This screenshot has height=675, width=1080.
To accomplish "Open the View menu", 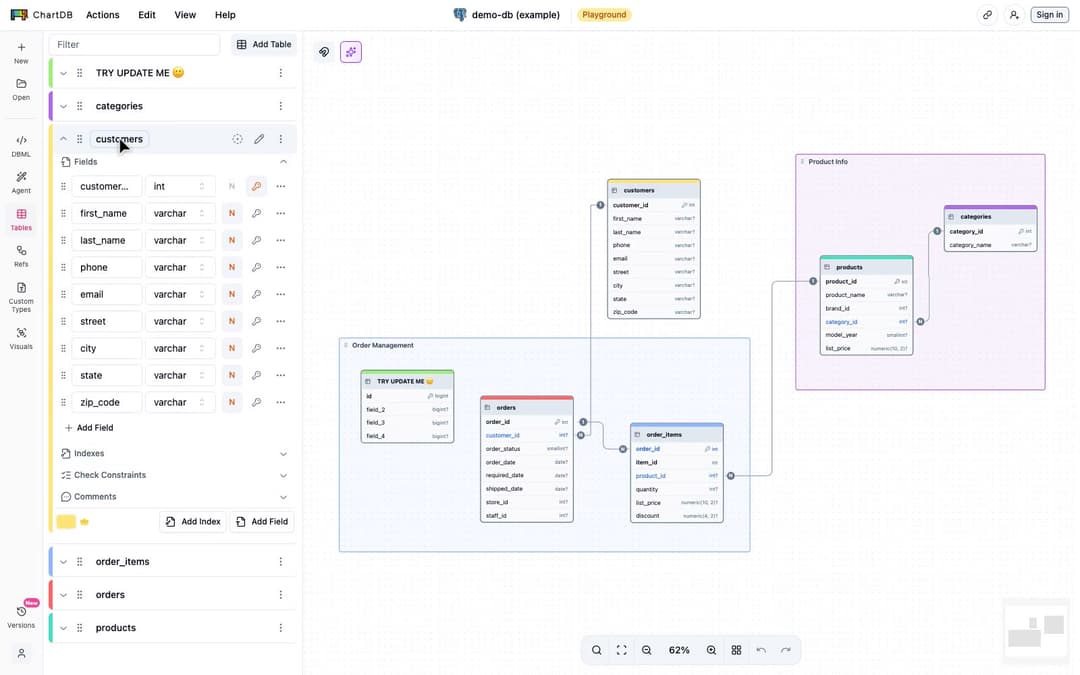I will tap(185, 14).
